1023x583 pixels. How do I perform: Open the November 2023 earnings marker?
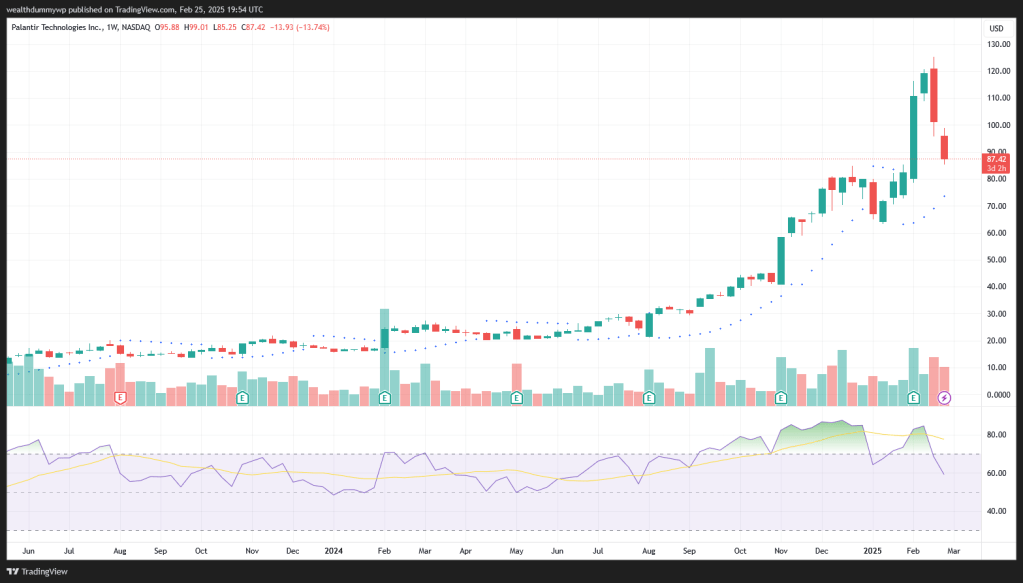(242, 398)
